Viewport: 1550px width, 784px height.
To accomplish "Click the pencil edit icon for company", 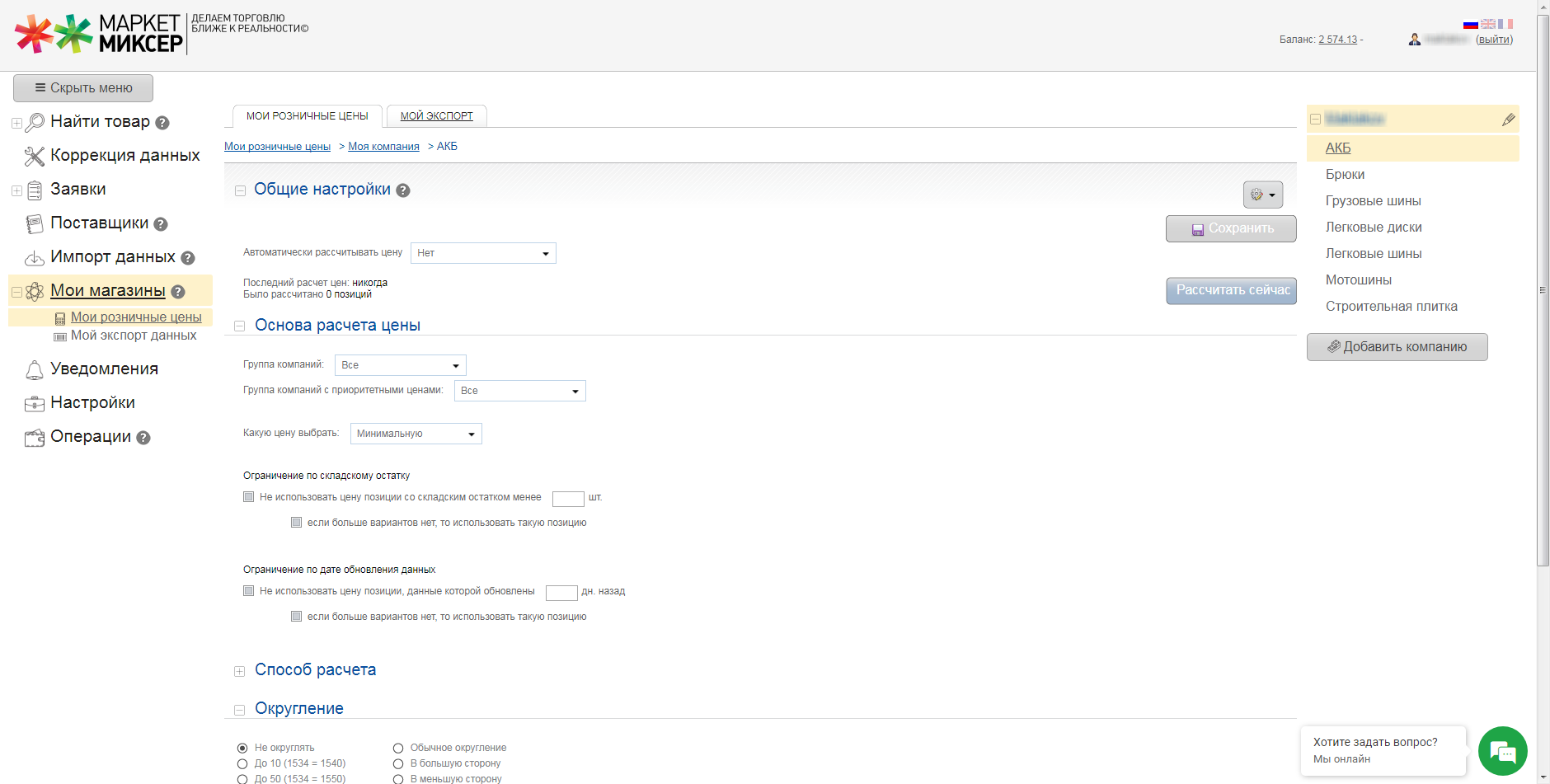I will click(x=1509, y=120).
